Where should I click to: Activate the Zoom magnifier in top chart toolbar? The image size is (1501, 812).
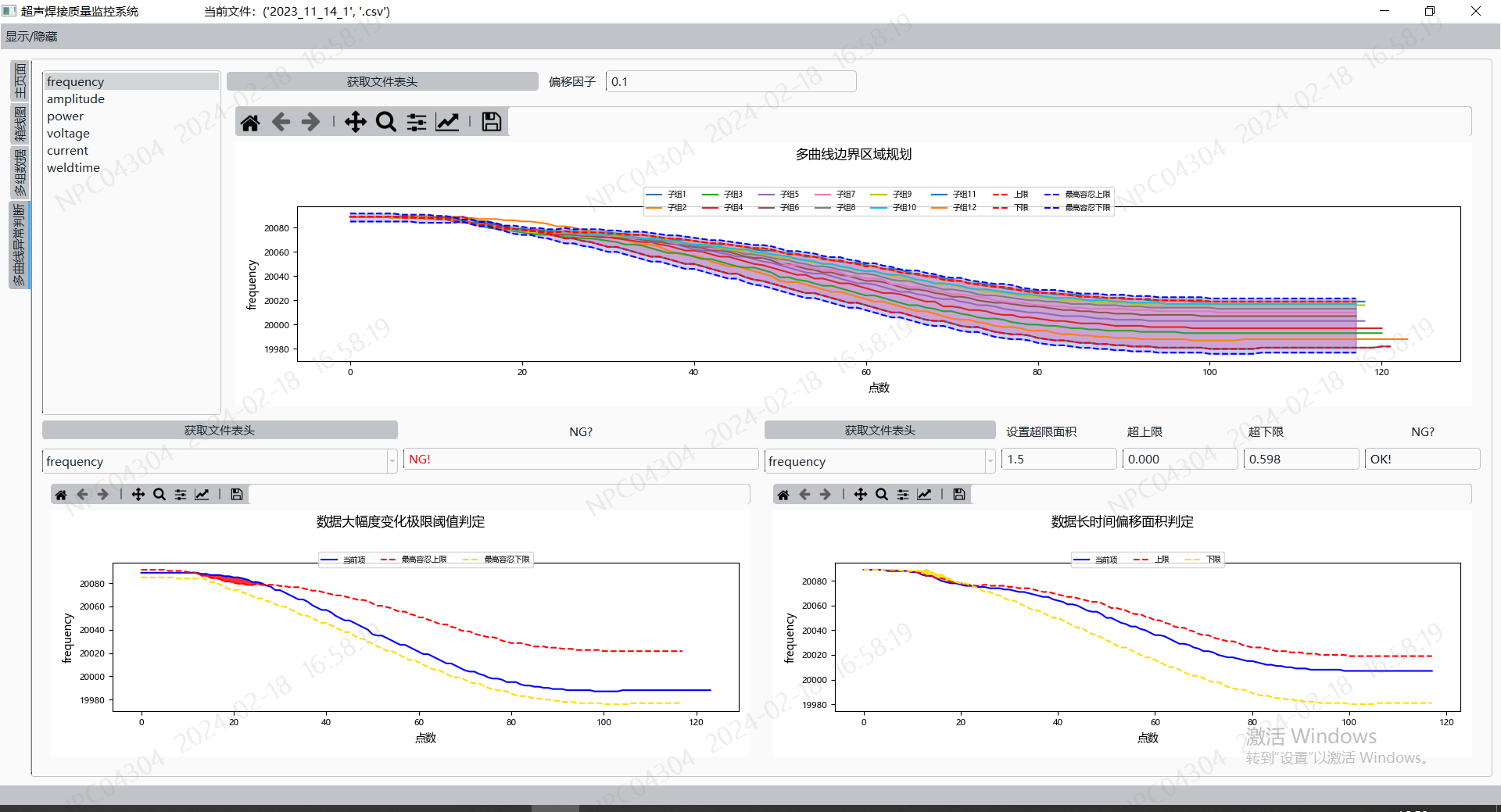(x=385, y=122)
